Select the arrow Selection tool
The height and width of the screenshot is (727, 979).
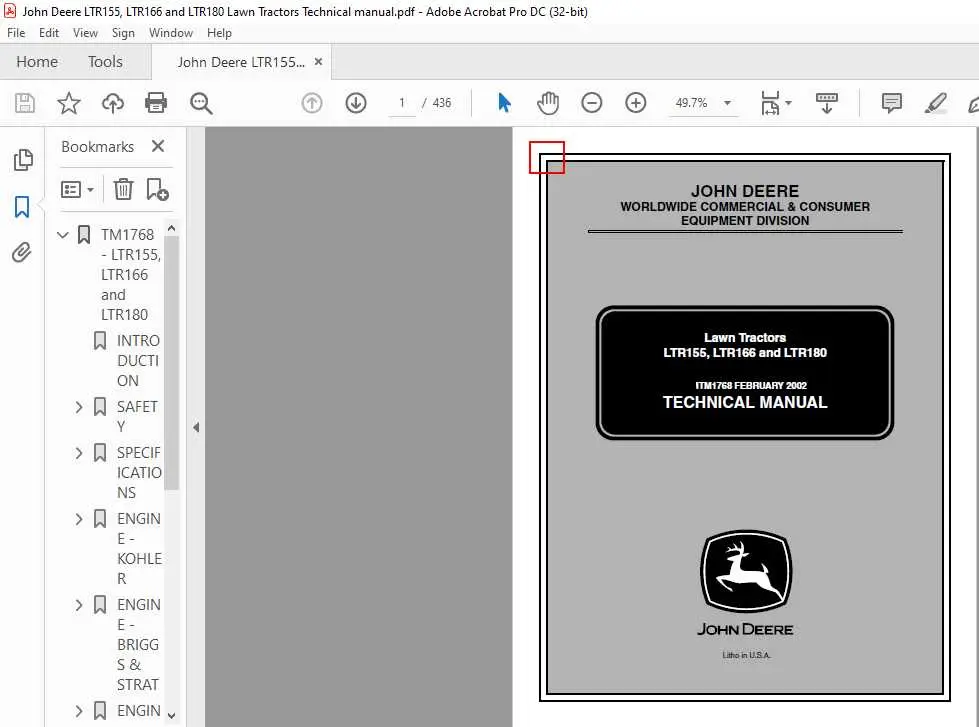tap(504, 102)
